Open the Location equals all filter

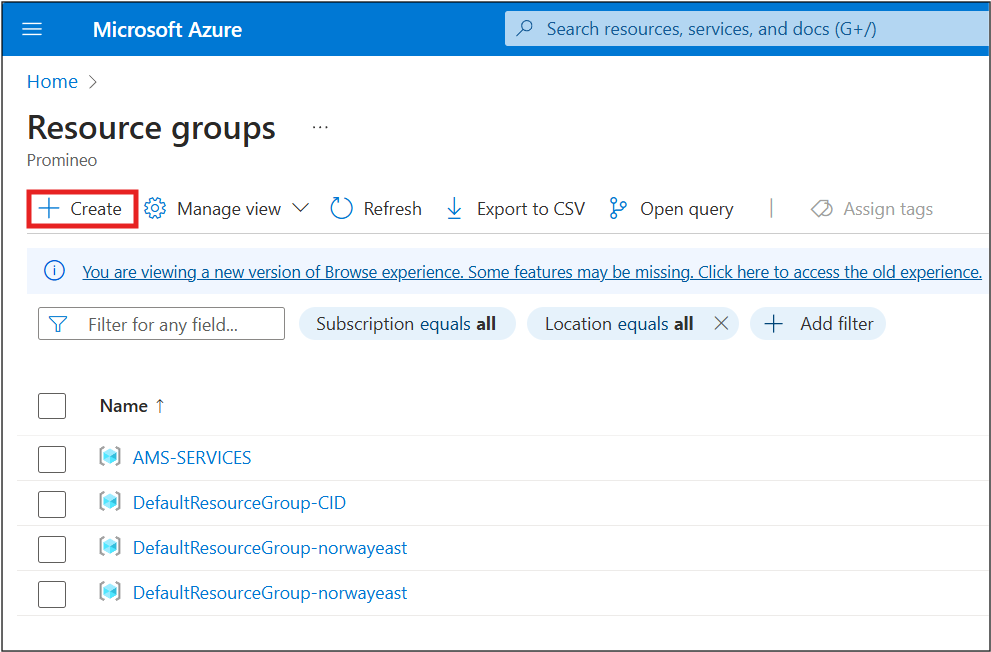[619, 323]
